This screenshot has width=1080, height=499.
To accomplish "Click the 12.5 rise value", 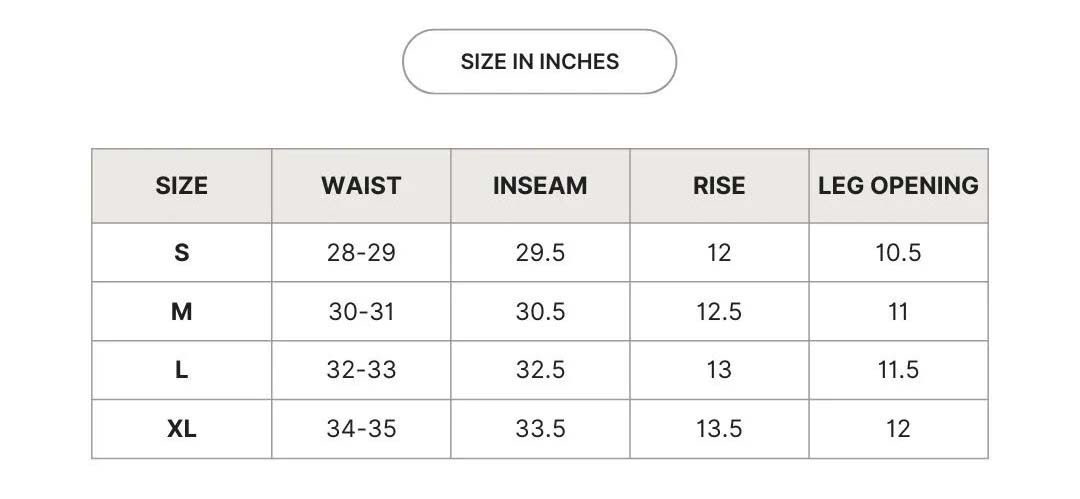I will 719,312.
